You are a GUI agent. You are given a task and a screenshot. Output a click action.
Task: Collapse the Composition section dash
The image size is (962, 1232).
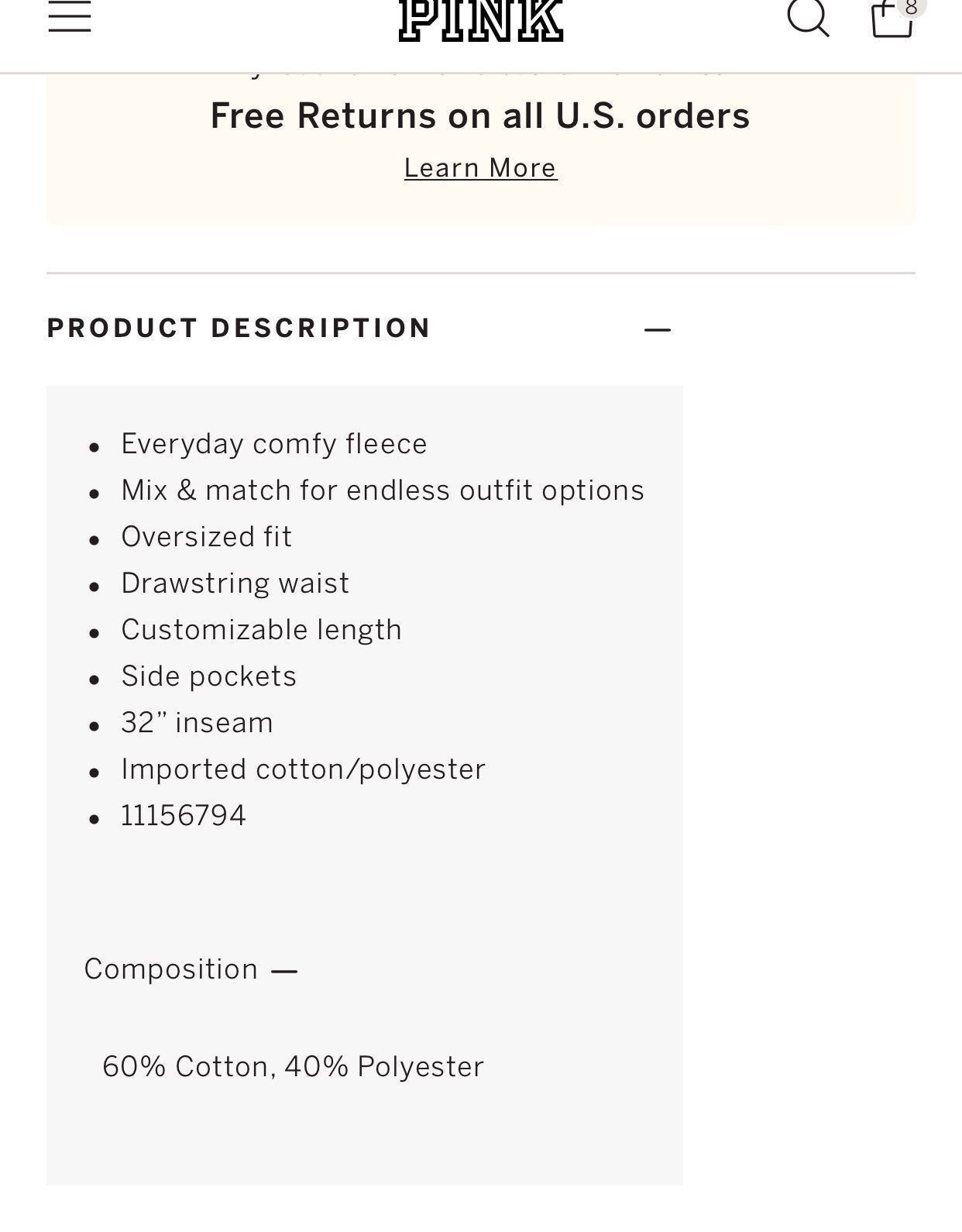click(x=284, y=971)
